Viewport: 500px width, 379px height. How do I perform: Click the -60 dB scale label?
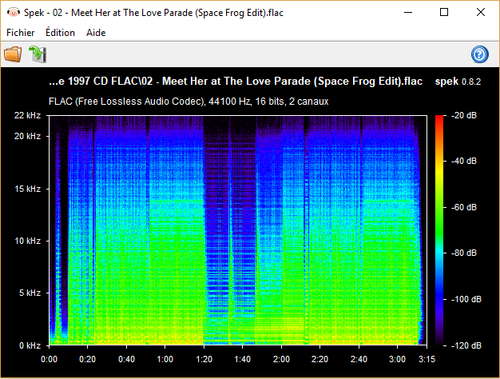pos(464,207)
